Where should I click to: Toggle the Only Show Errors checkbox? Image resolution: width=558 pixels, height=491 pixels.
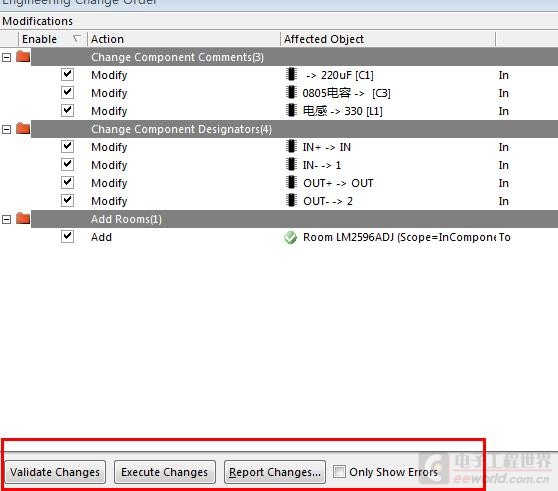(339, 472)
